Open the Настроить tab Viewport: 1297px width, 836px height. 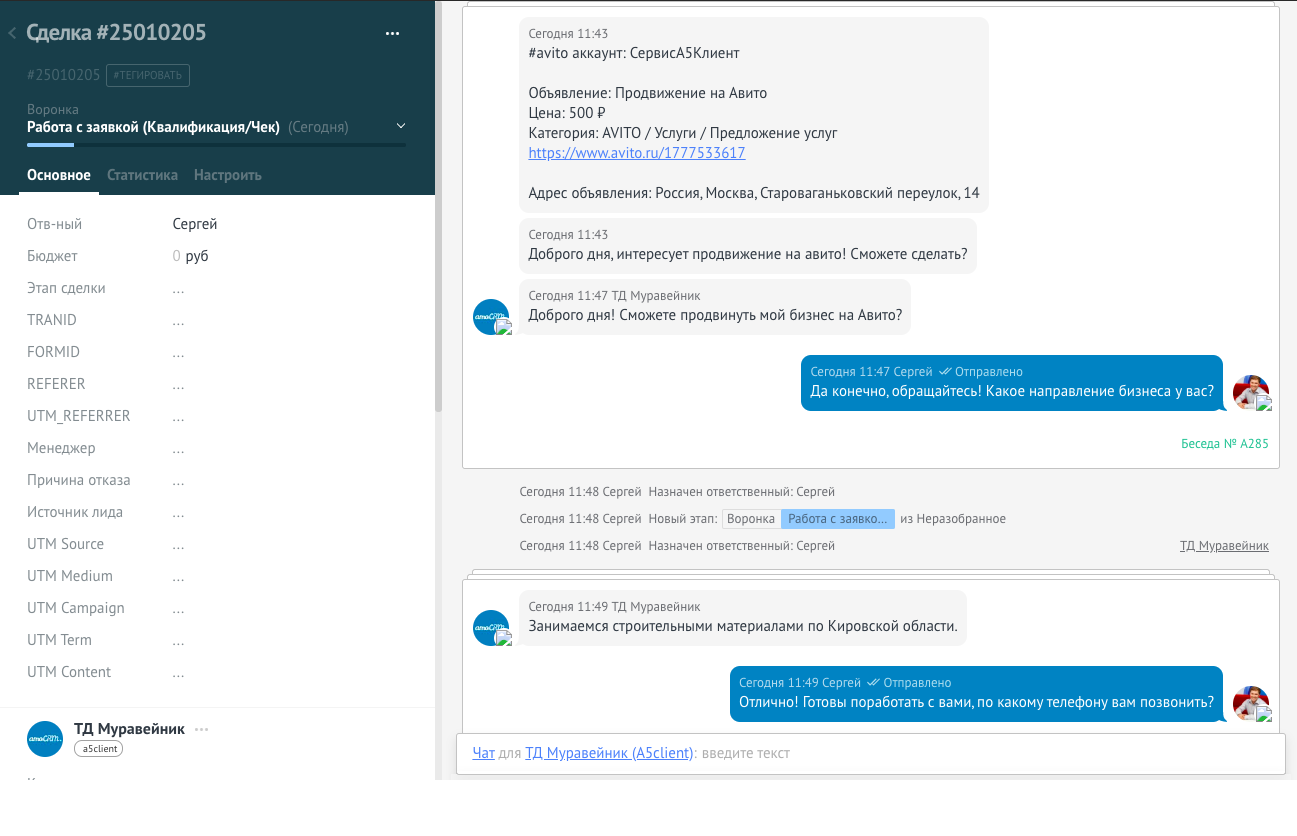(228, 175)
